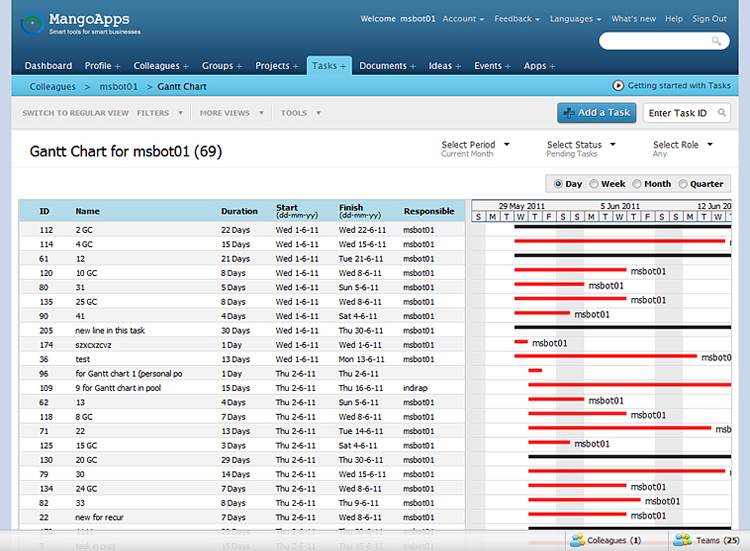Click the plus icon next to Events
The image size is (750, 551).
coord(508,66)
